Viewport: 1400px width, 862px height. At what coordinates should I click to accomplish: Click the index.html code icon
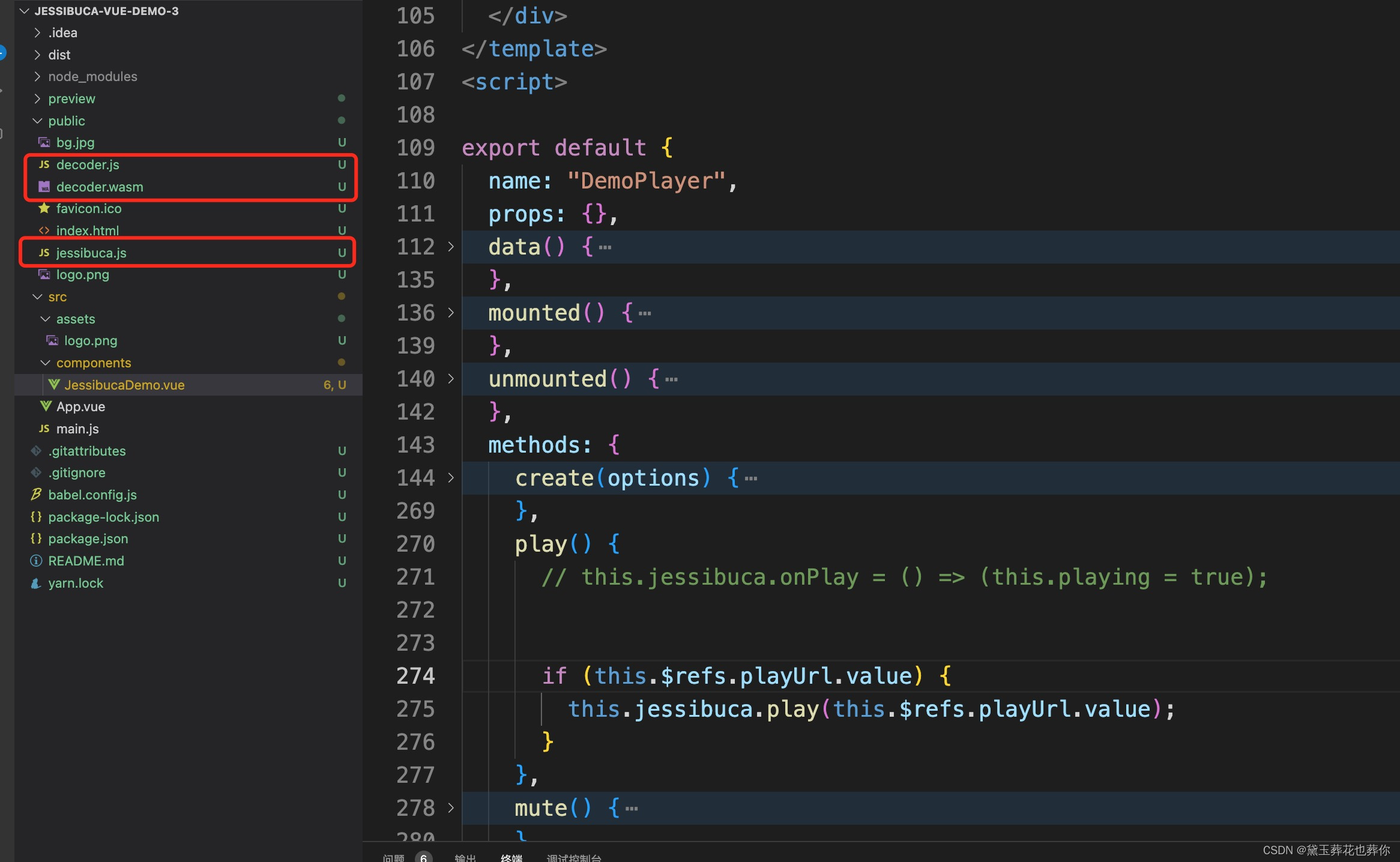tap(44, 231)
